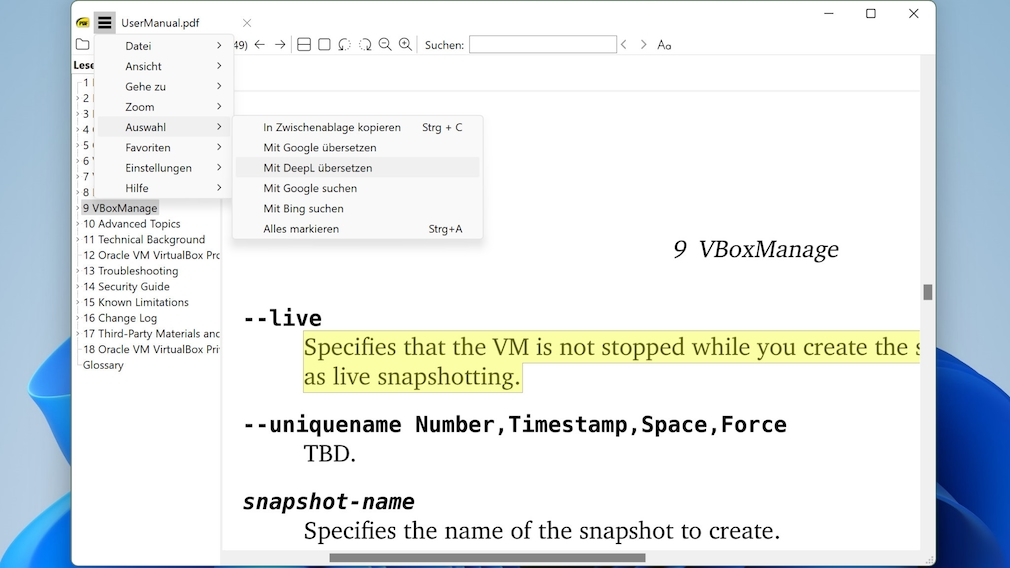Open the Zoom submenu
This screenshot has height=568, width=1010.
pyautogui.click(x=164, y=107)
